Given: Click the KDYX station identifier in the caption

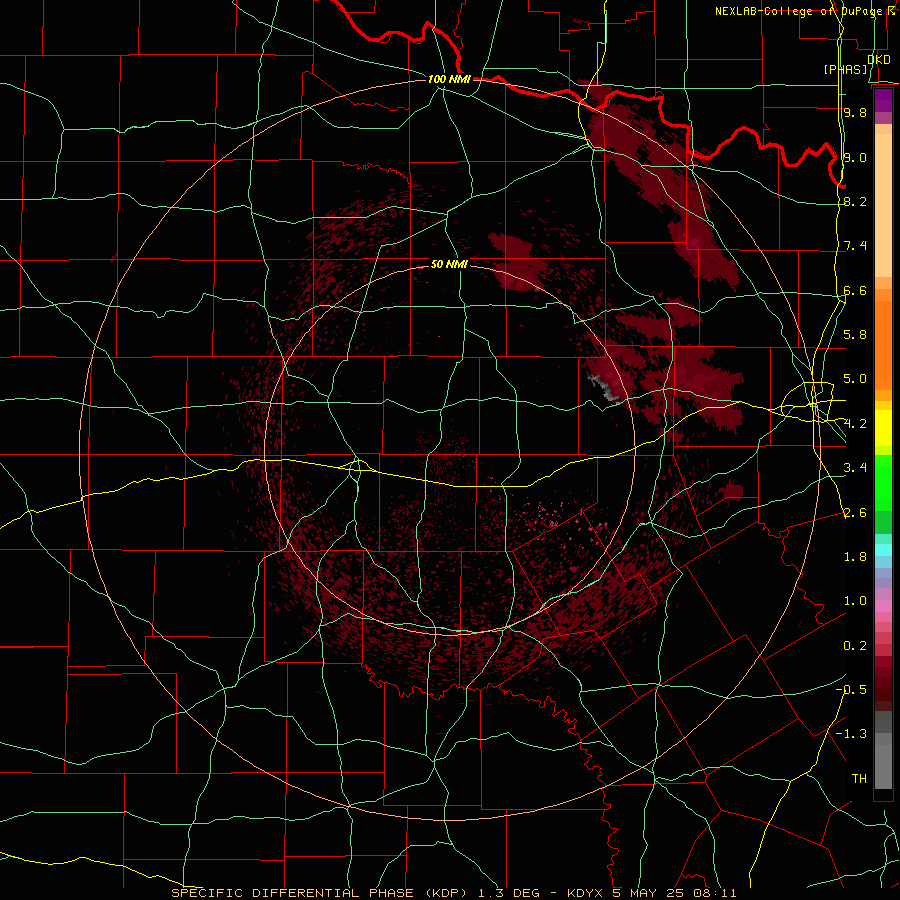Looking at the screenshot, I should [x=585, y=893].
